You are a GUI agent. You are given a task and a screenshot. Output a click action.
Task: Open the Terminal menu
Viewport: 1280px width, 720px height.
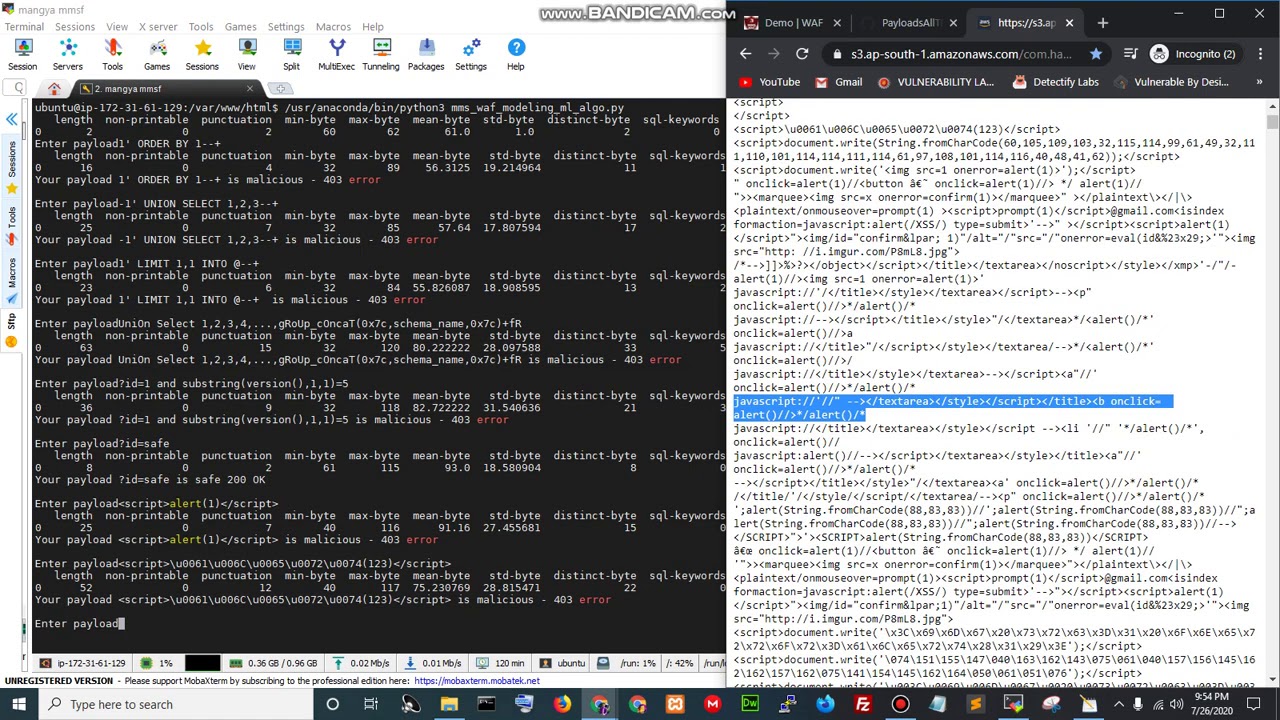[24, 27]
